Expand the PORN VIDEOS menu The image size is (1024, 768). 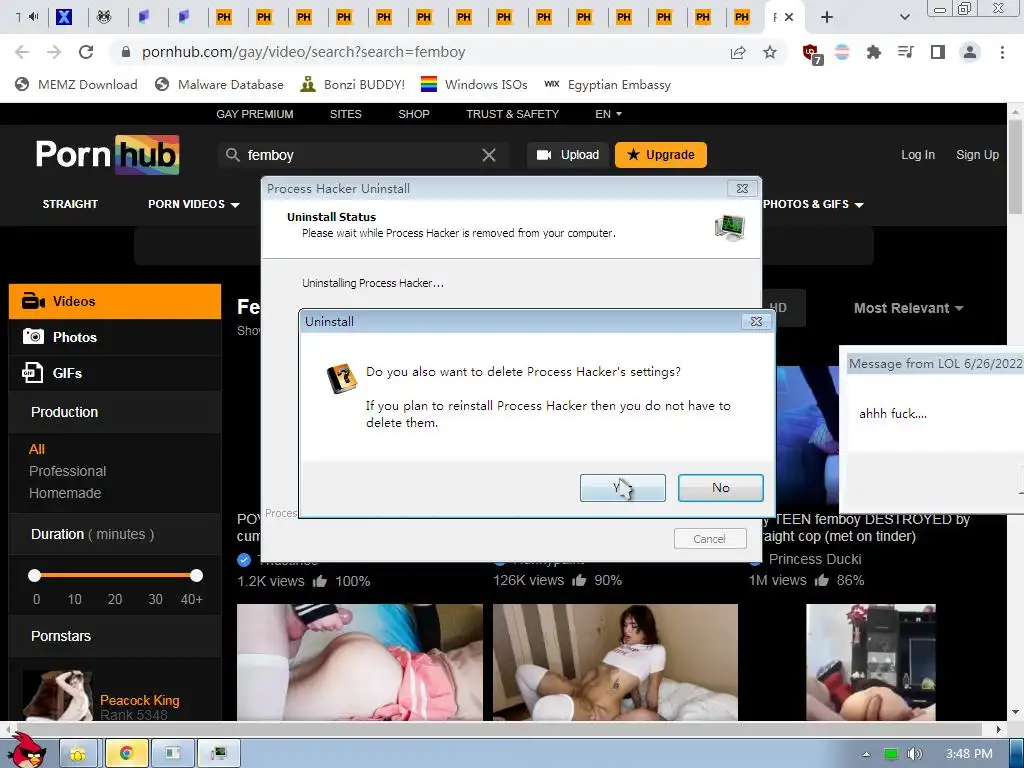[193, 204]
